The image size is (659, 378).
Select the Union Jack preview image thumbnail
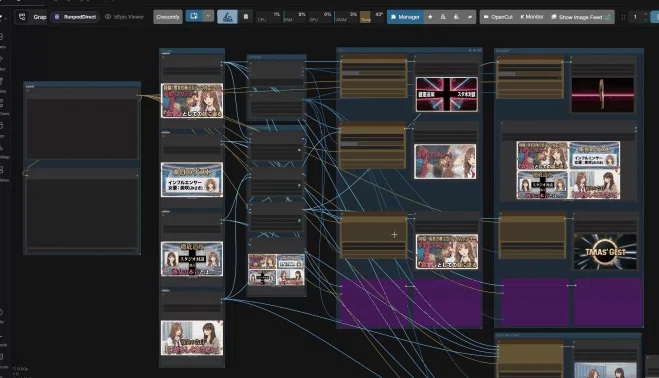click(447, 94)
